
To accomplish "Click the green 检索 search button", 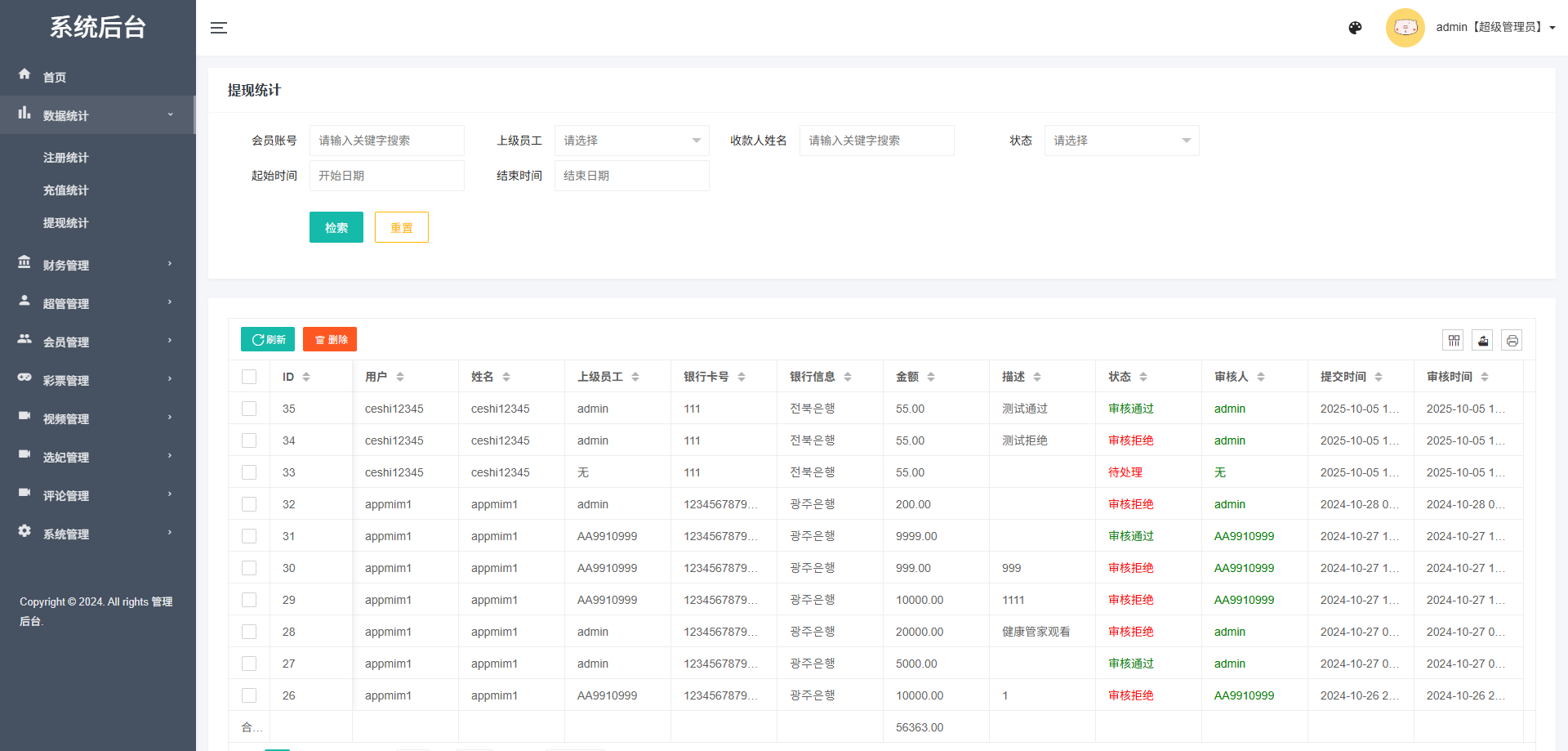I will point(336,227).
